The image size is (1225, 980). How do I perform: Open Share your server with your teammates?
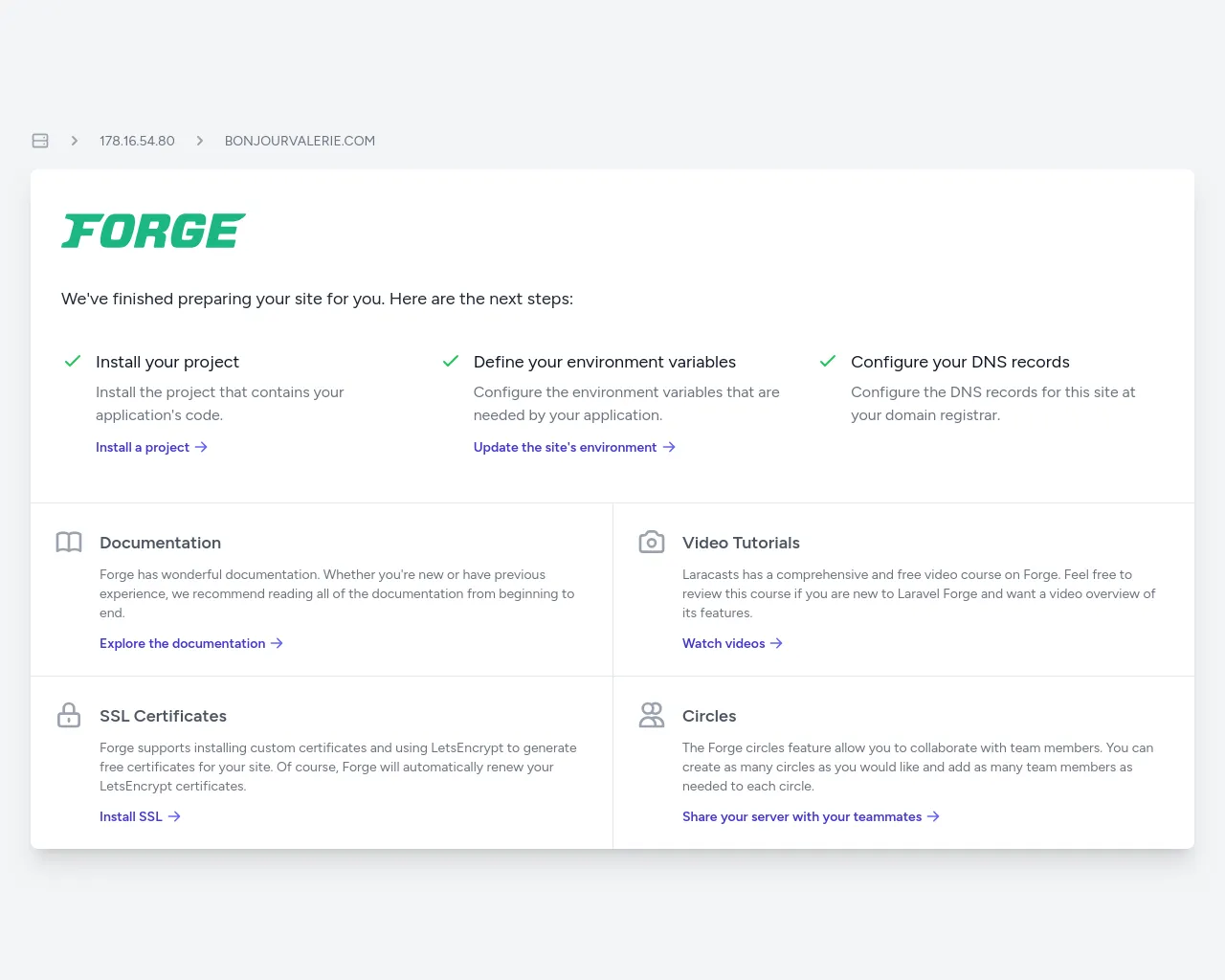pos(811,816)
